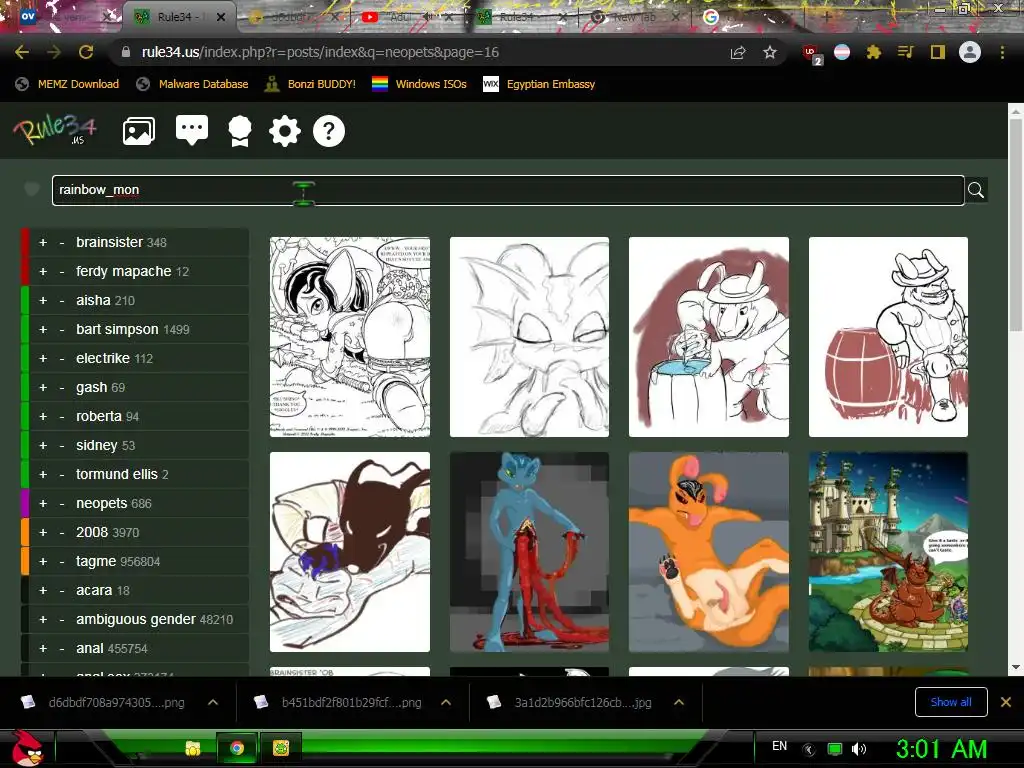Reload the current page
1024x768 pixels.
point(86,52)
